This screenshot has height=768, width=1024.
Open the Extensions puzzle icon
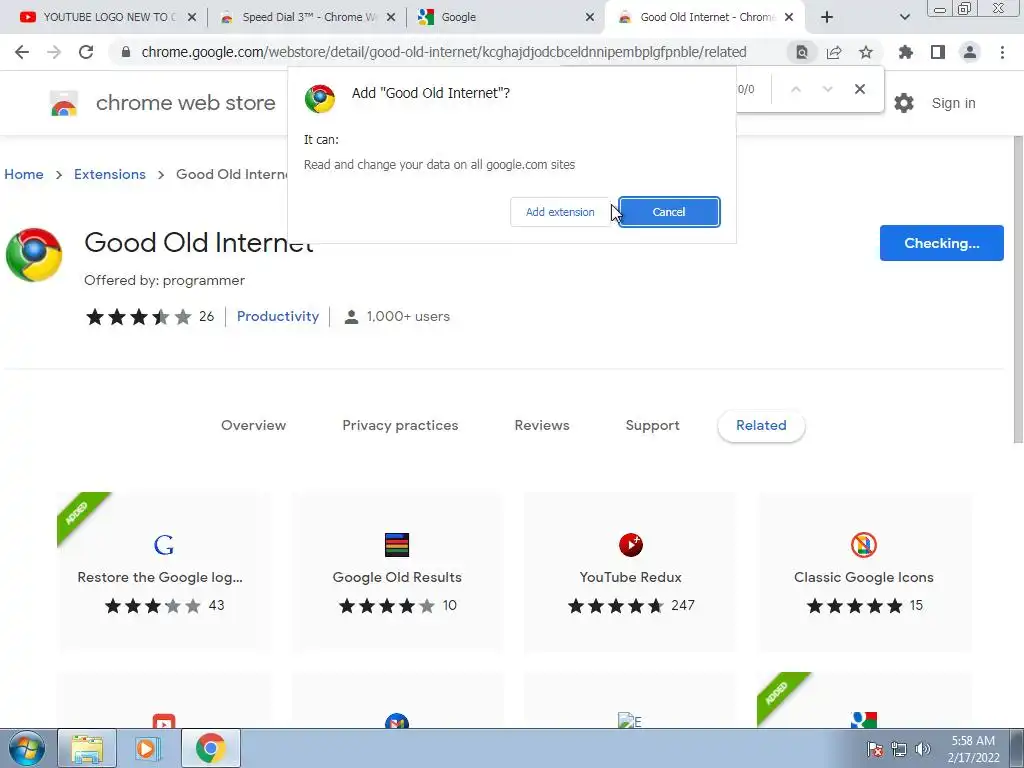[905, 52]
